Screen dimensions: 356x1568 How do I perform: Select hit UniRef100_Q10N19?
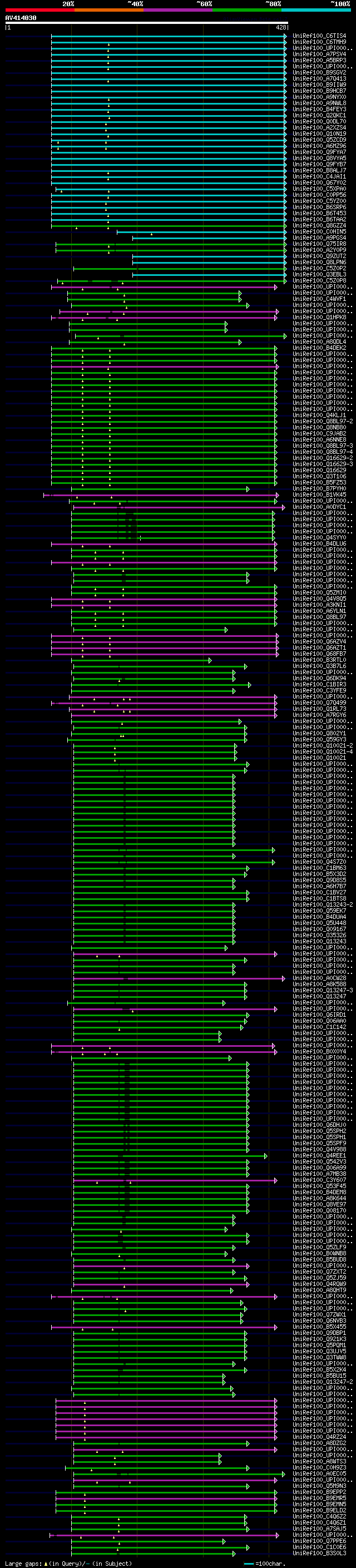pos(319,134)
